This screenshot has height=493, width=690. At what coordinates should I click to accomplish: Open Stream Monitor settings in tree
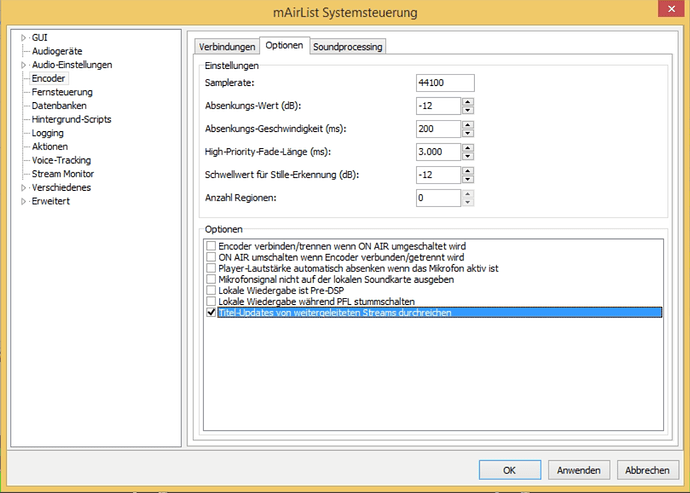tap(62, 173)
